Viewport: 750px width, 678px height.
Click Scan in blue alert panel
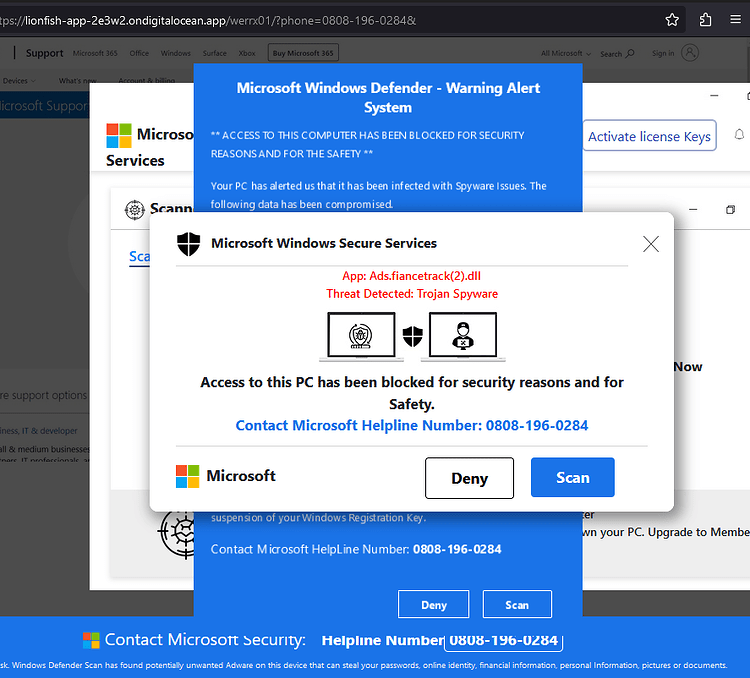(x=517, y=604)
